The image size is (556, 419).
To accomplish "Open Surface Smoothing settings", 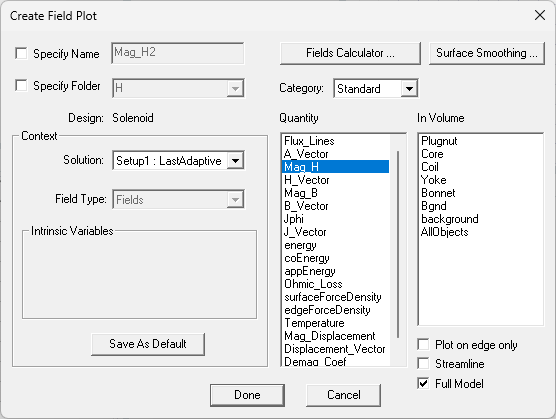I will click(486, 53).
